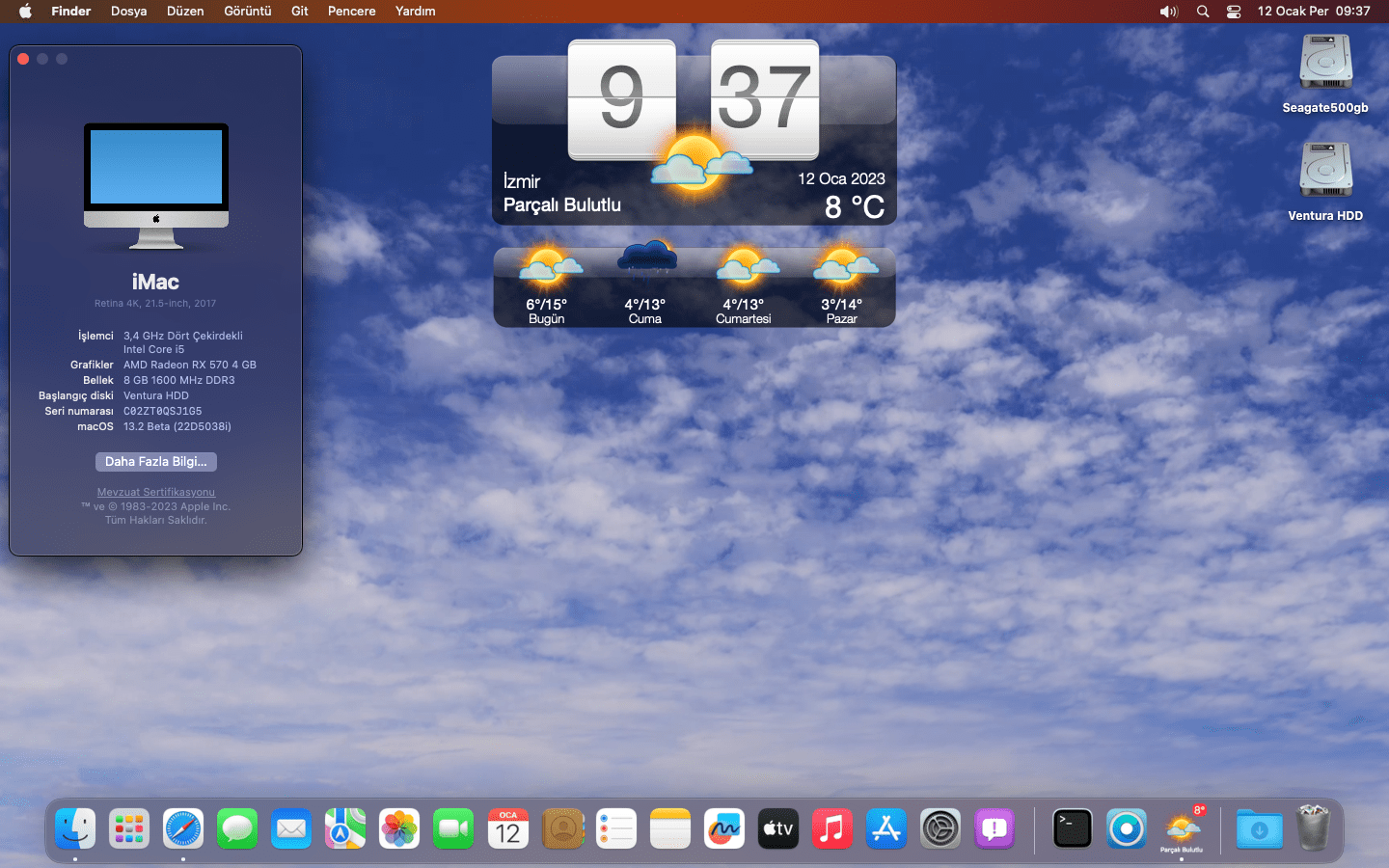Image resolution: width=1389 pixels, height=868 pixels.
Task: Click the weather app Dock icon
Action: 1182,828
